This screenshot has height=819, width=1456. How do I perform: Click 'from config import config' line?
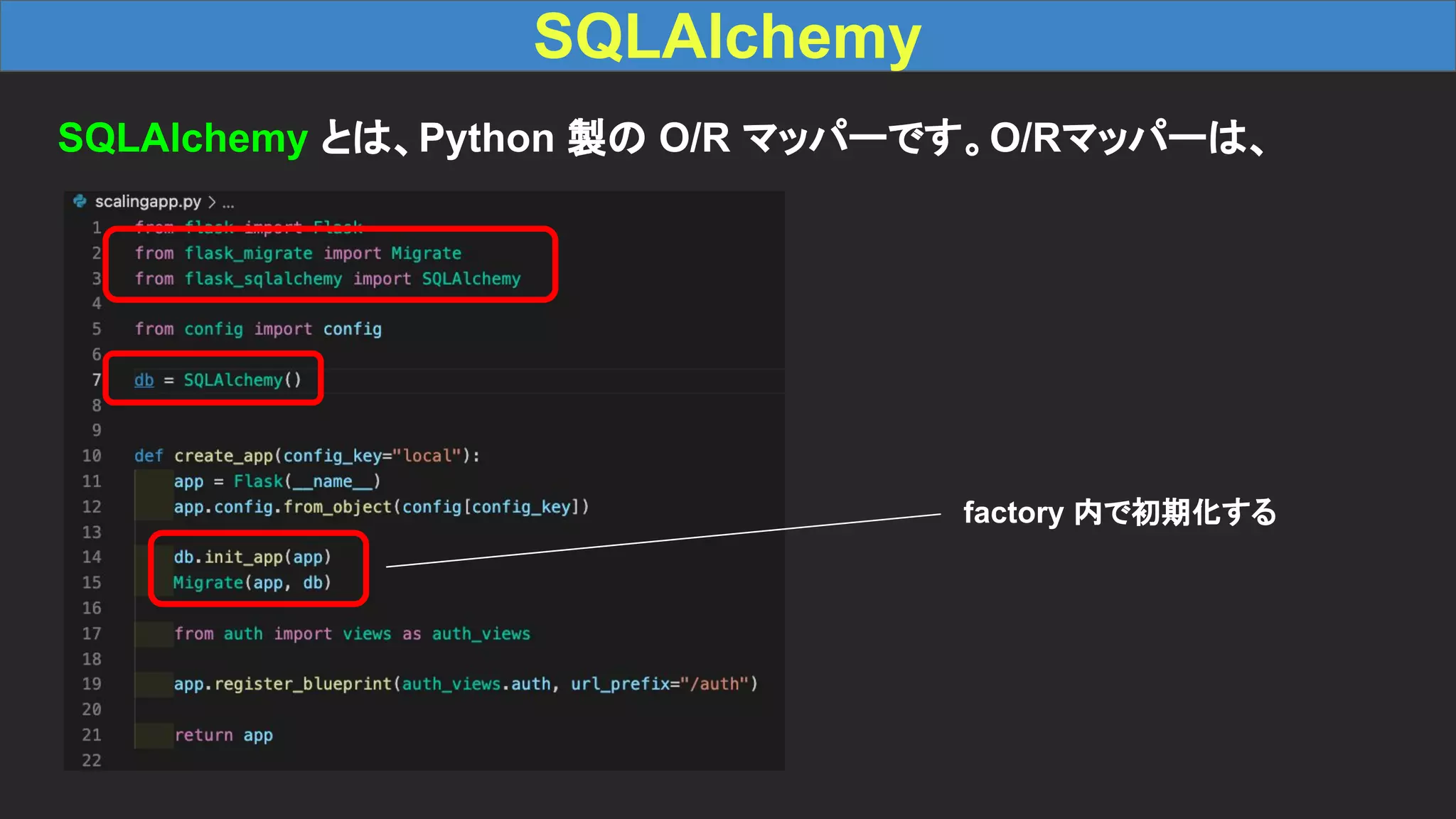click(x=258, y=329)
